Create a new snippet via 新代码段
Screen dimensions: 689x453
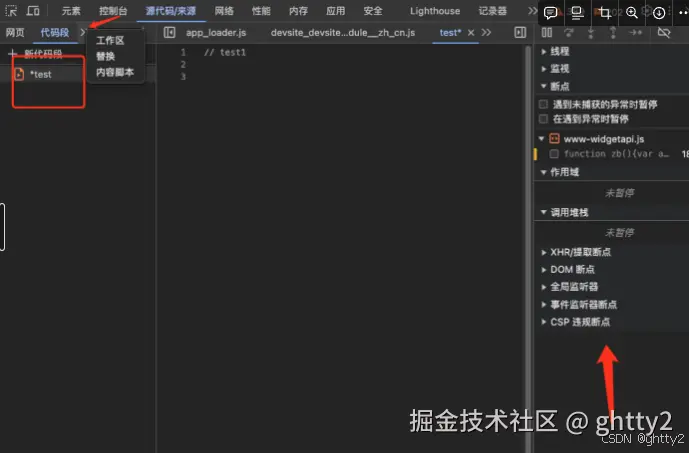pyautogui.click(x=43, y=54)
